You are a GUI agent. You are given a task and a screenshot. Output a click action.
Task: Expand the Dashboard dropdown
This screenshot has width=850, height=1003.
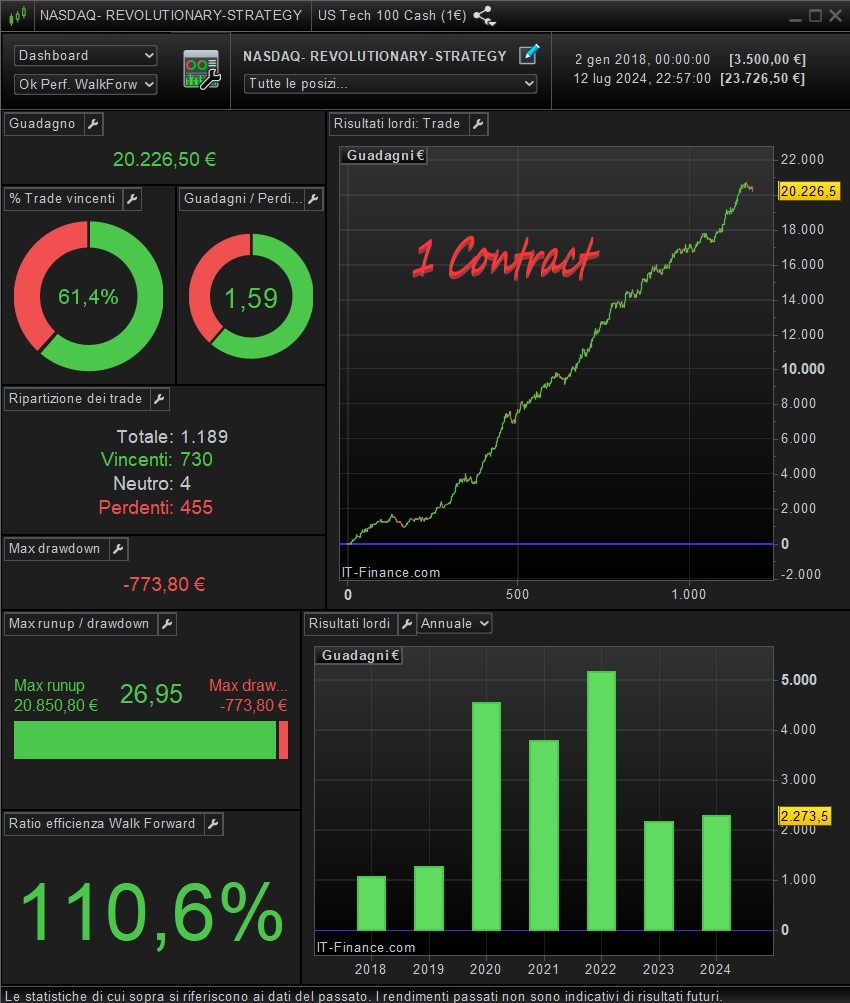tap(85, 56)
